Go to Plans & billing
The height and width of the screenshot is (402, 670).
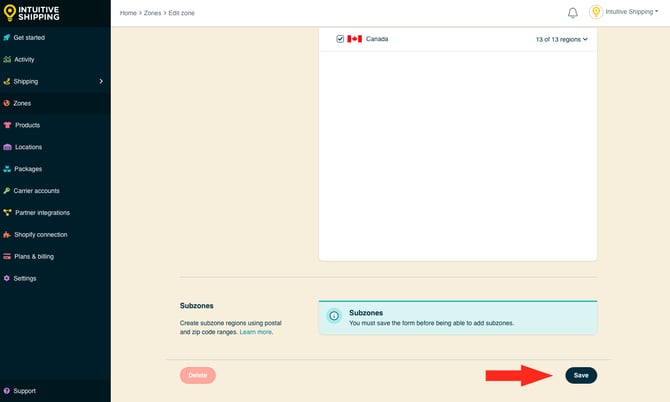click(x=34, y=256)
